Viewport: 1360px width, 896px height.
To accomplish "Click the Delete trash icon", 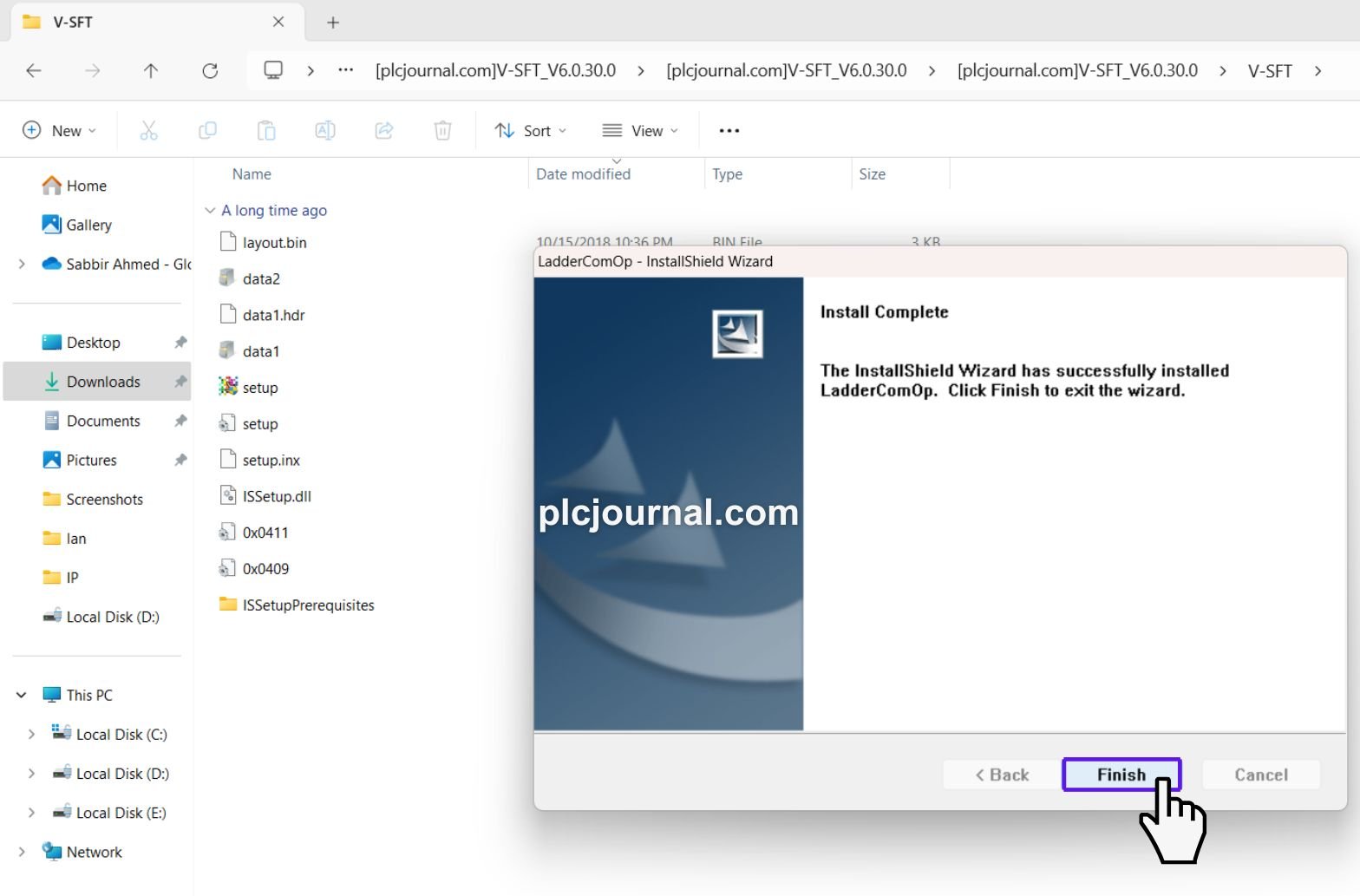I will tap(442, 130).
